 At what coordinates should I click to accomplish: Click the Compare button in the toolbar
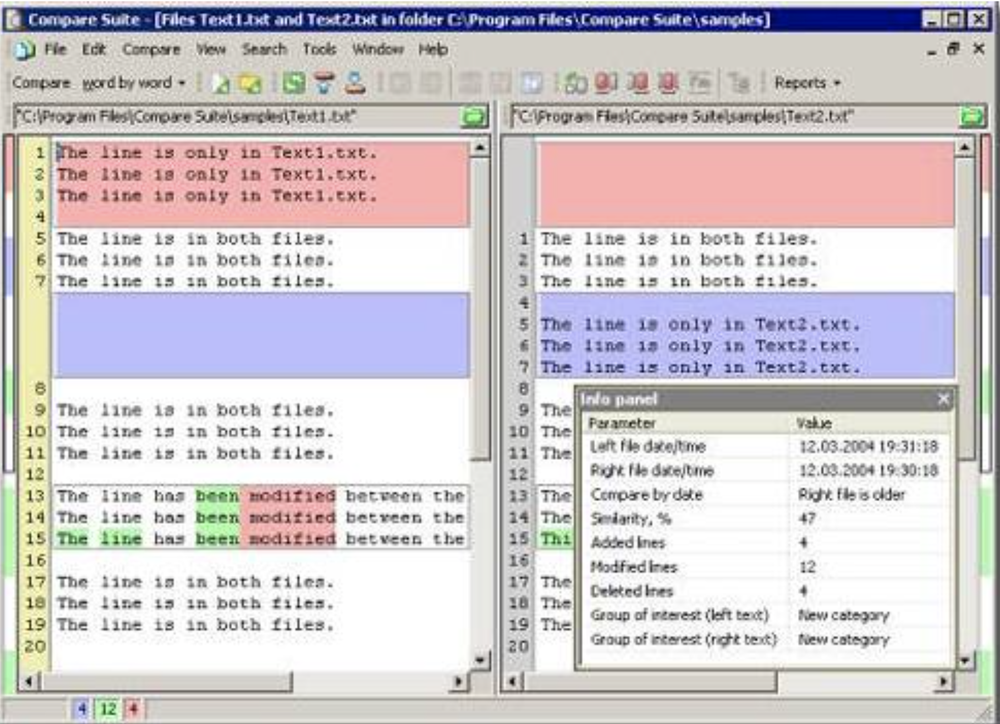[x=41, y=83]
